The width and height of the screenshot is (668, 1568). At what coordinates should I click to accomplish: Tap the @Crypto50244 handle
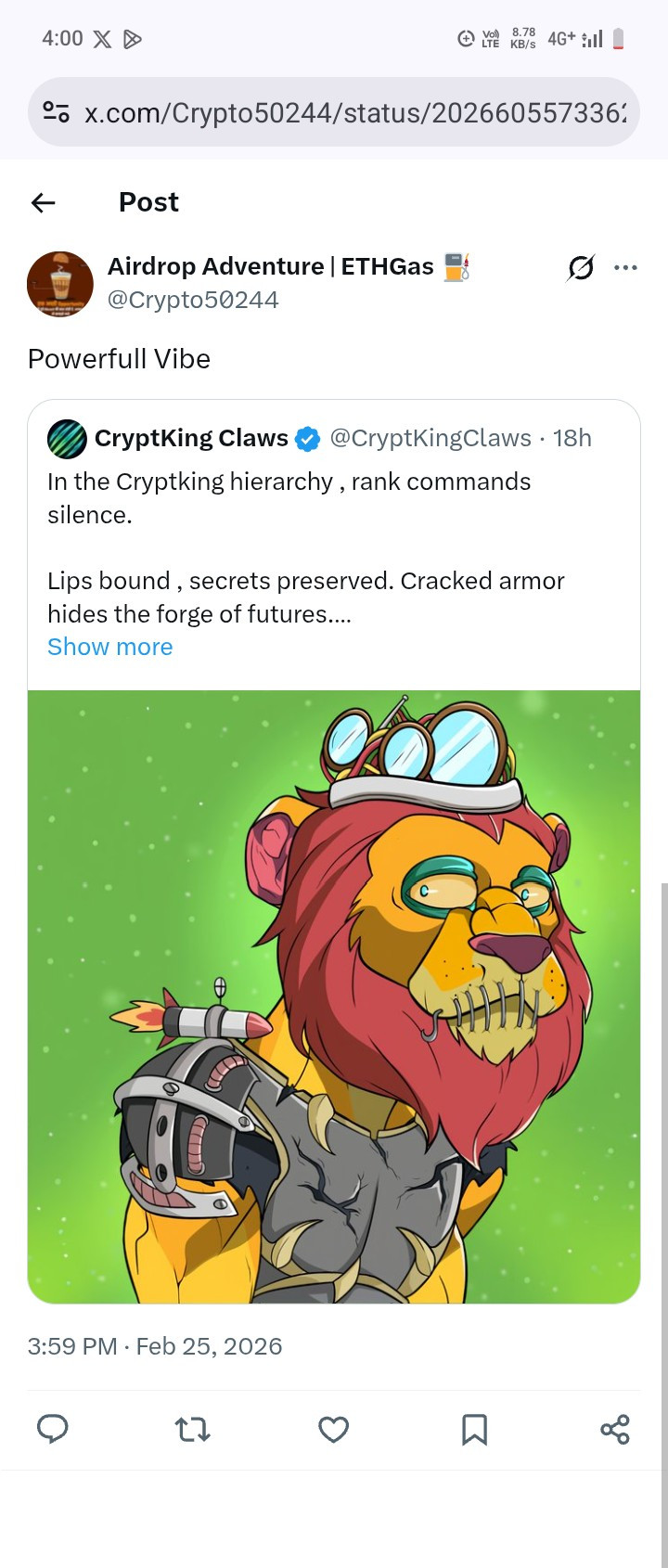coord(193,300)
